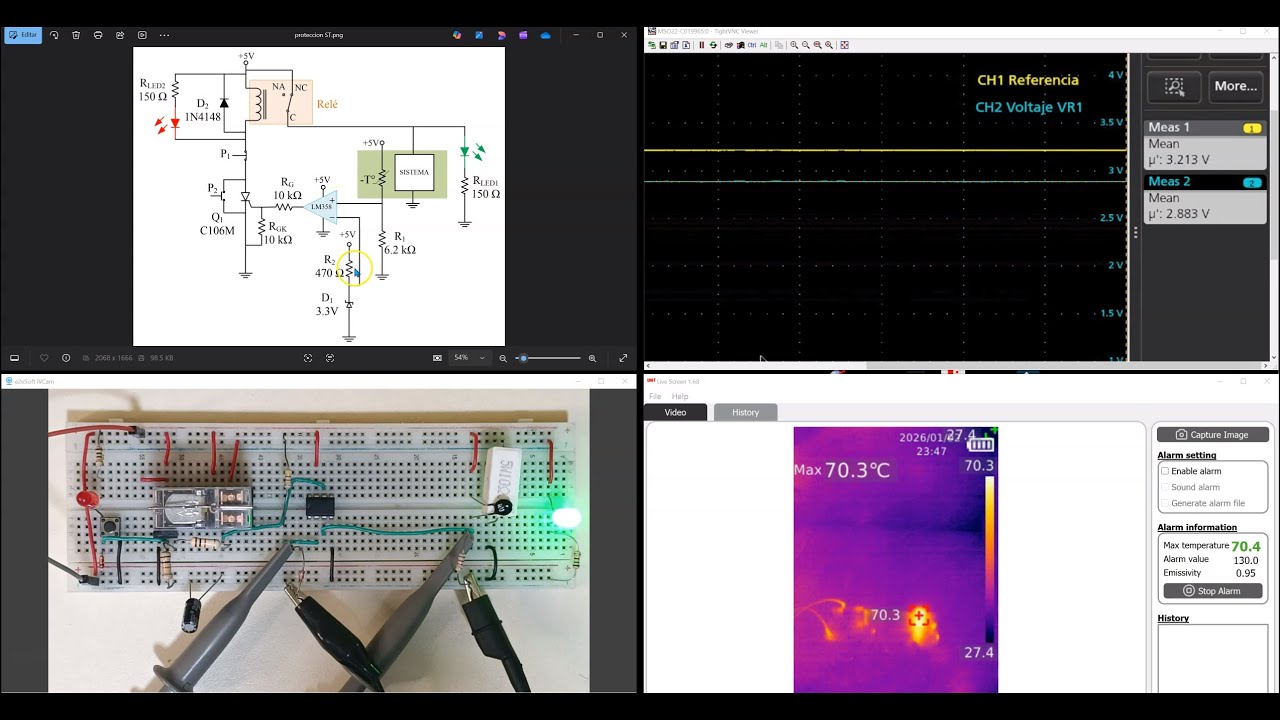This screenshot has height=720, width=1280.
Task: Show file info in Photos bottom bar
Action: (x=66, y=358)
